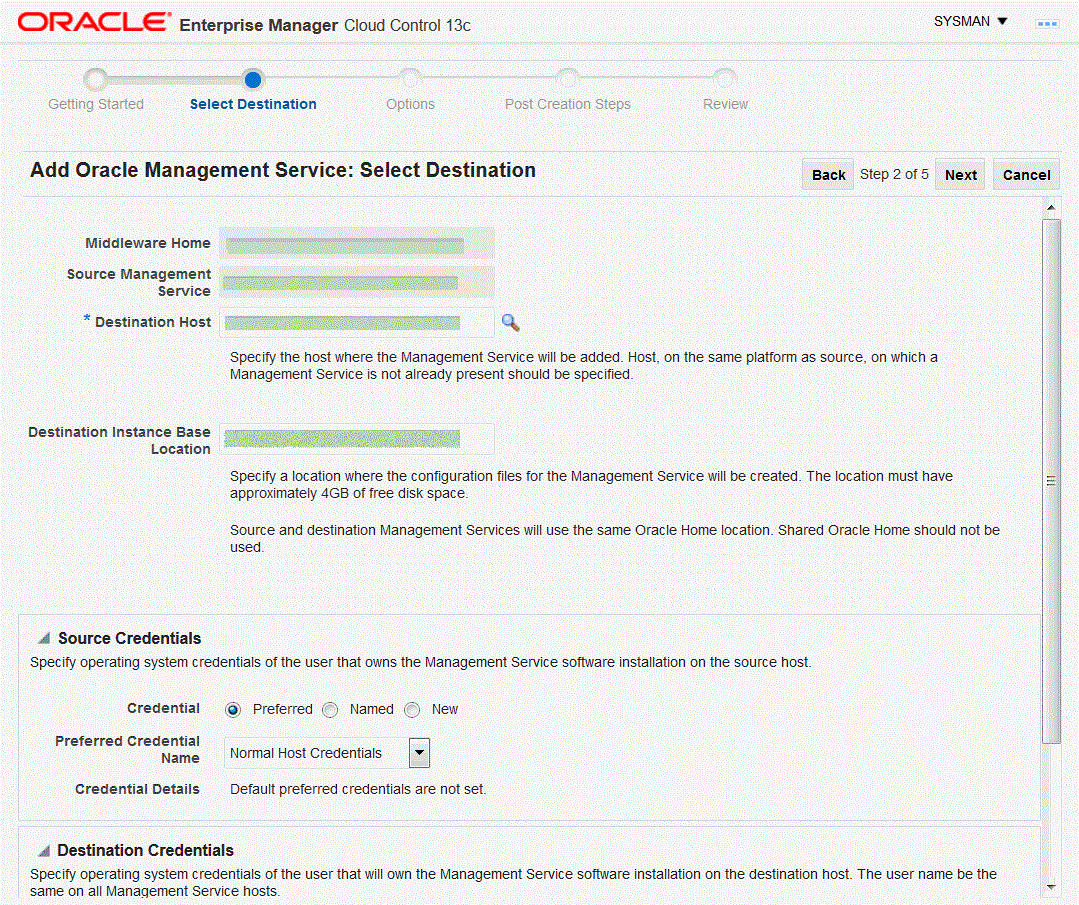This screenshot has width=1079, height=905.
Task: Jump to the Review step
Action: pos(725,104)
